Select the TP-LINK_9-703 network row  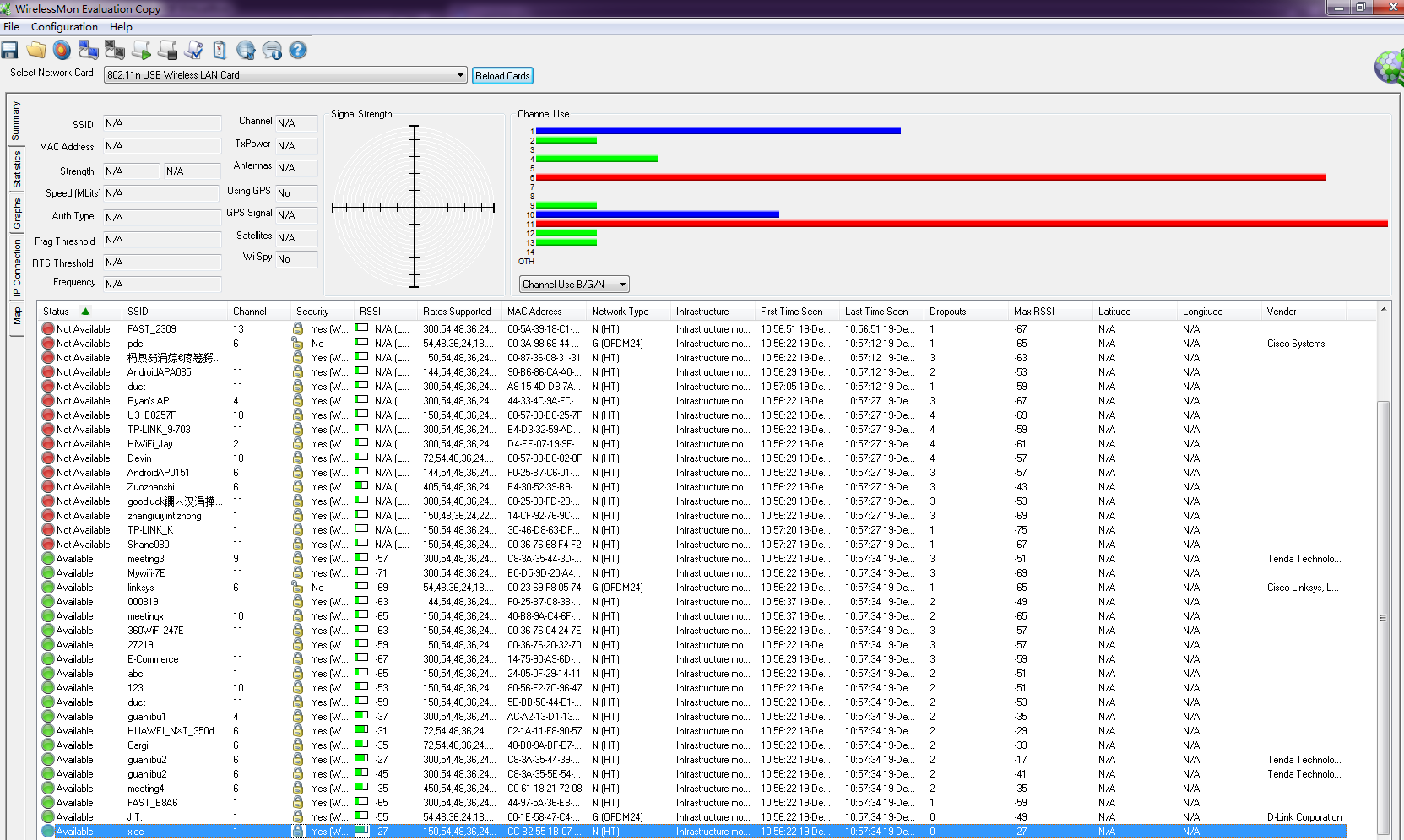click(x=692, y=430)
